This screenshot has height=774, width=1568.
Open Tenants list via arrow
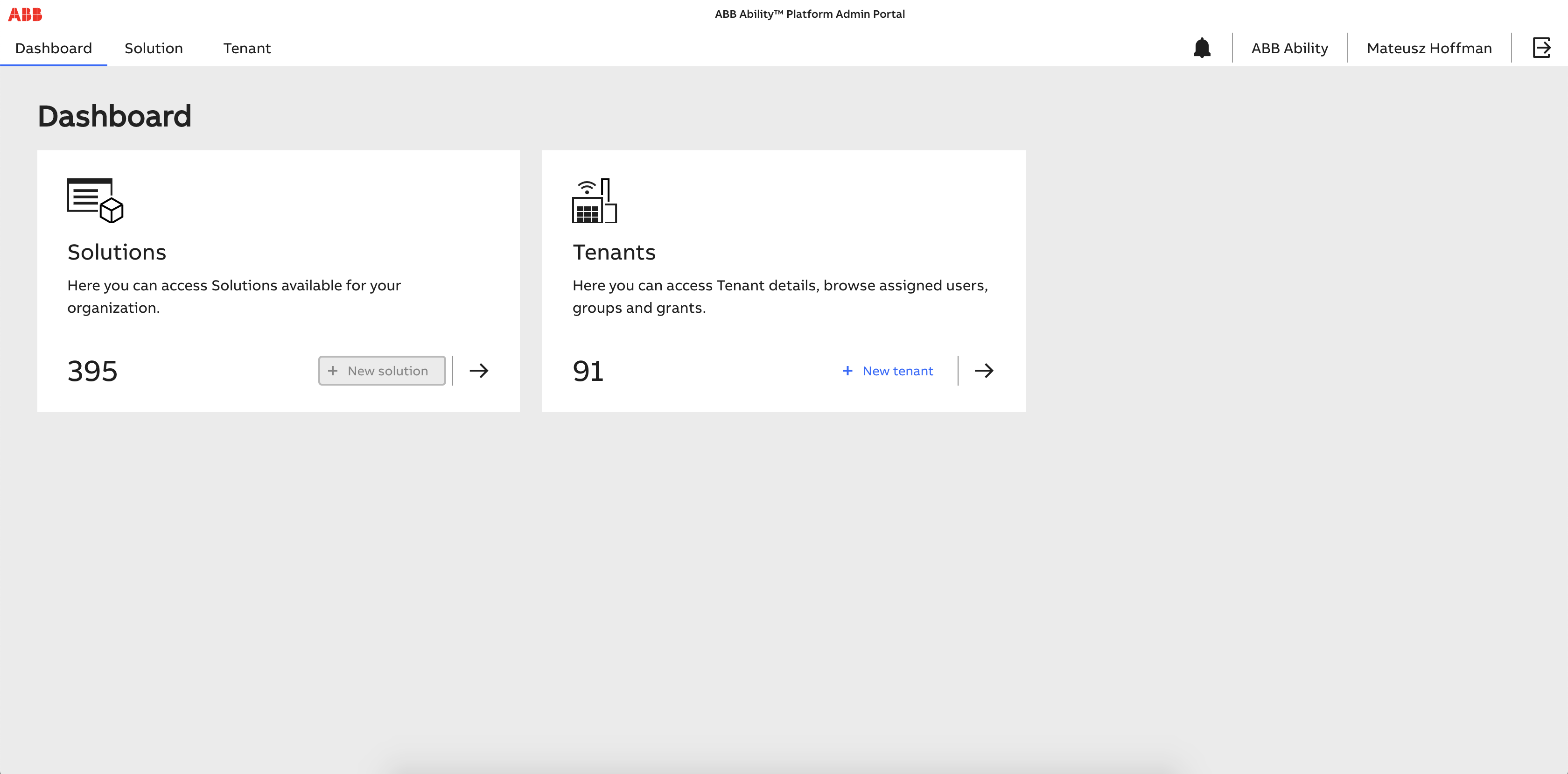[x=984, y=370]
